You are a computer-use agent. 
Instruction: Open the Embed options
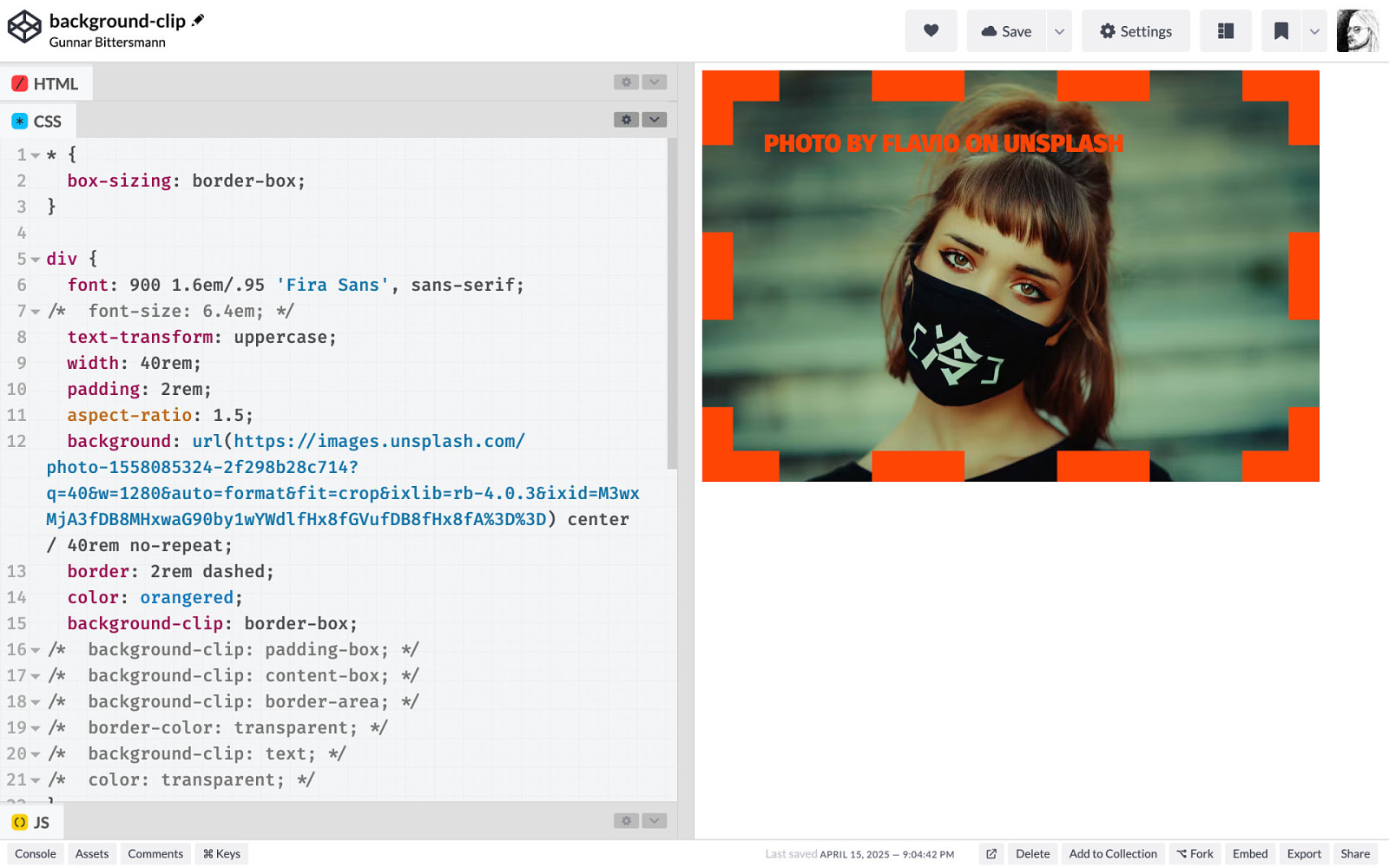tap(1250, 854)
